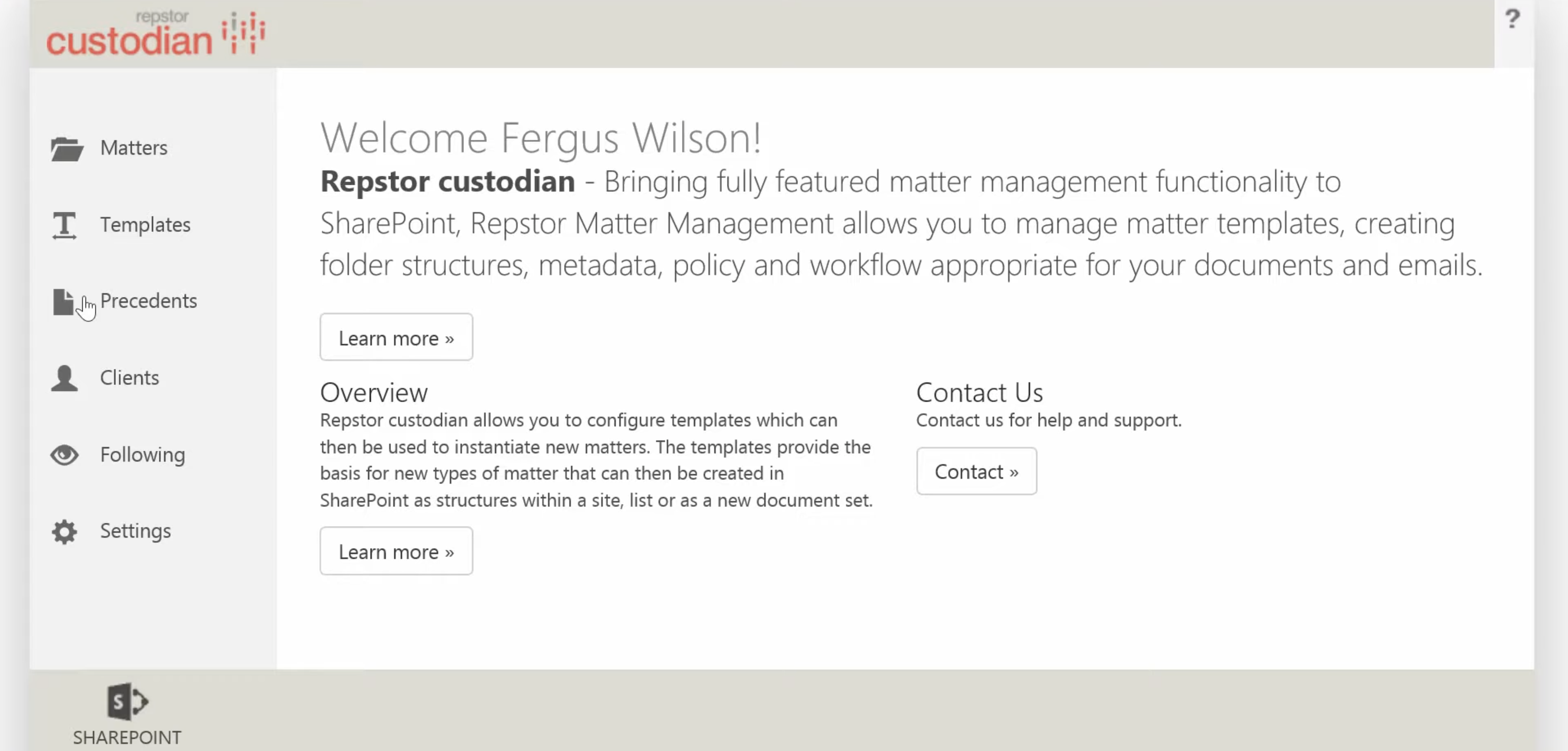Click the SHAREPOINT label in footer
Screen dimensions: 1568x751
click(x=127, y=737)
